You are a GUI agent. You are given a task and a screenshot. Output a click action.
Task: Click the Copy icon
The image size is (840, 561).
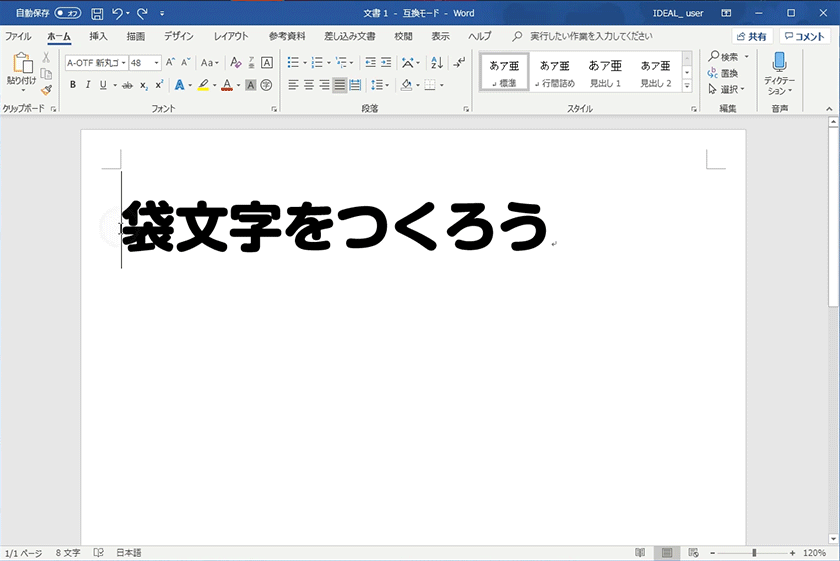click(x=46, y=73)
